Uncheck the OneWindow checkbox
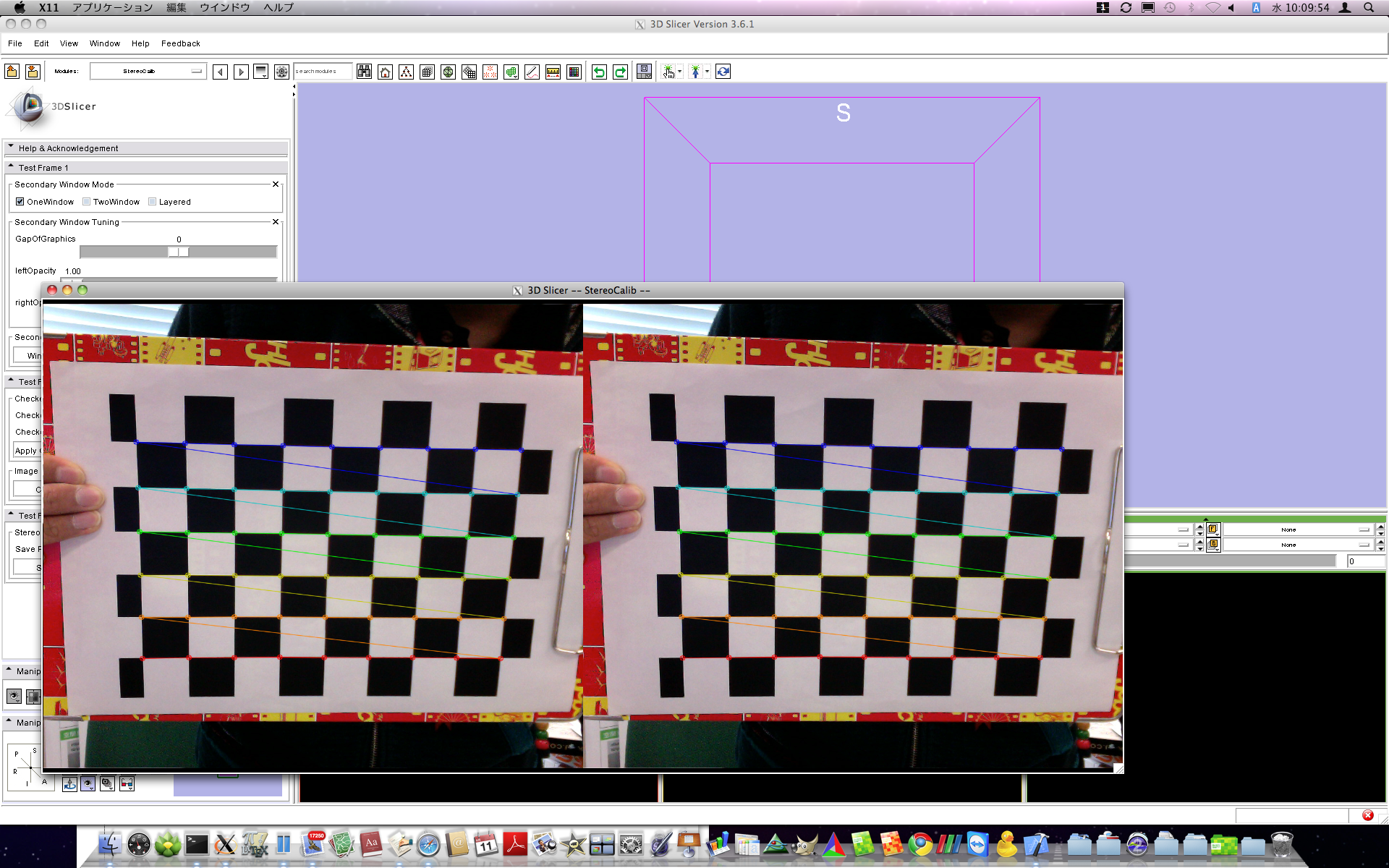1389x868 pixels. [x=20, y=202]
